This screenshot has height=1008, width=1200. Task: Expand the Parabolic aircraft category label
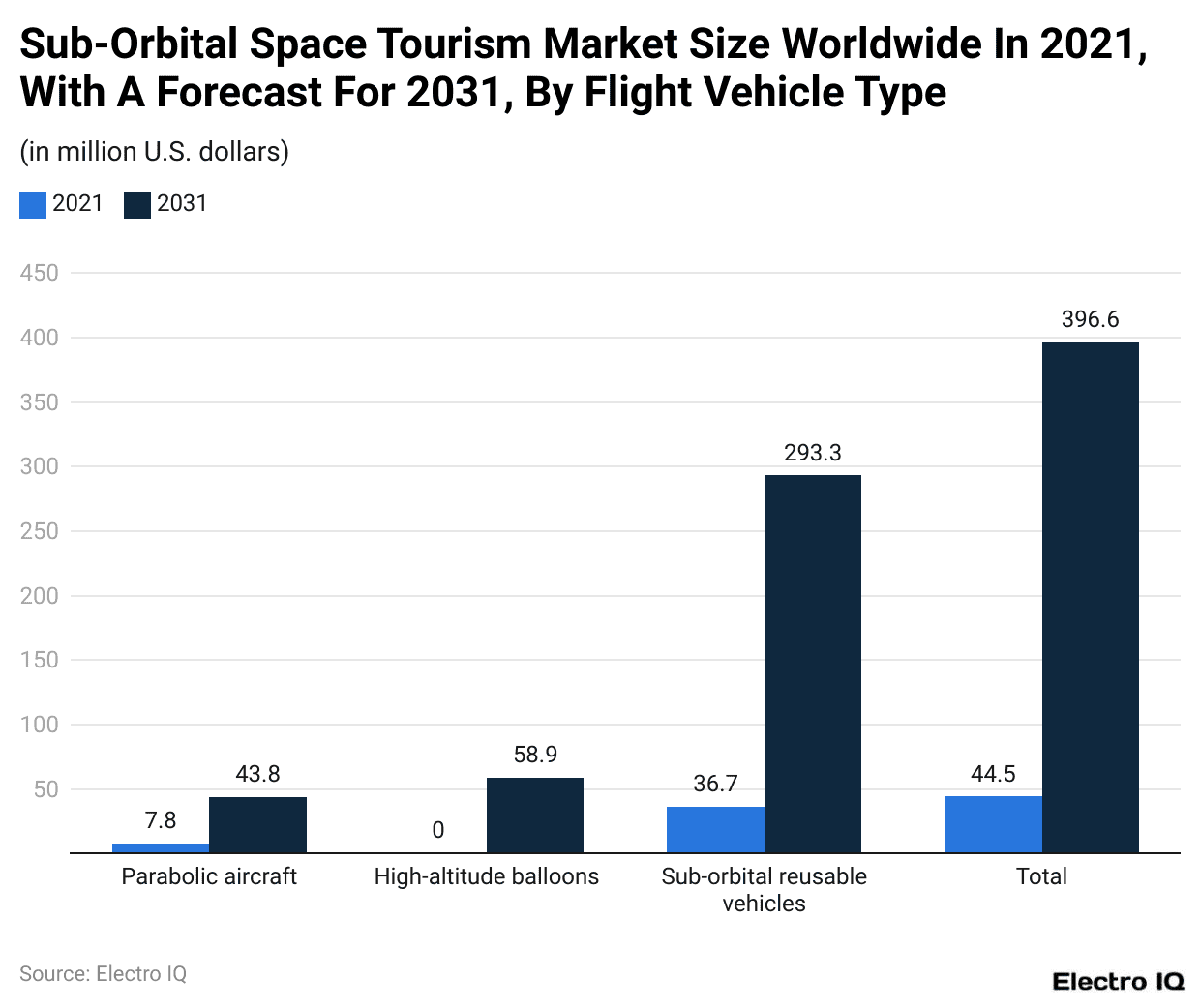click(x=209, y=876)
